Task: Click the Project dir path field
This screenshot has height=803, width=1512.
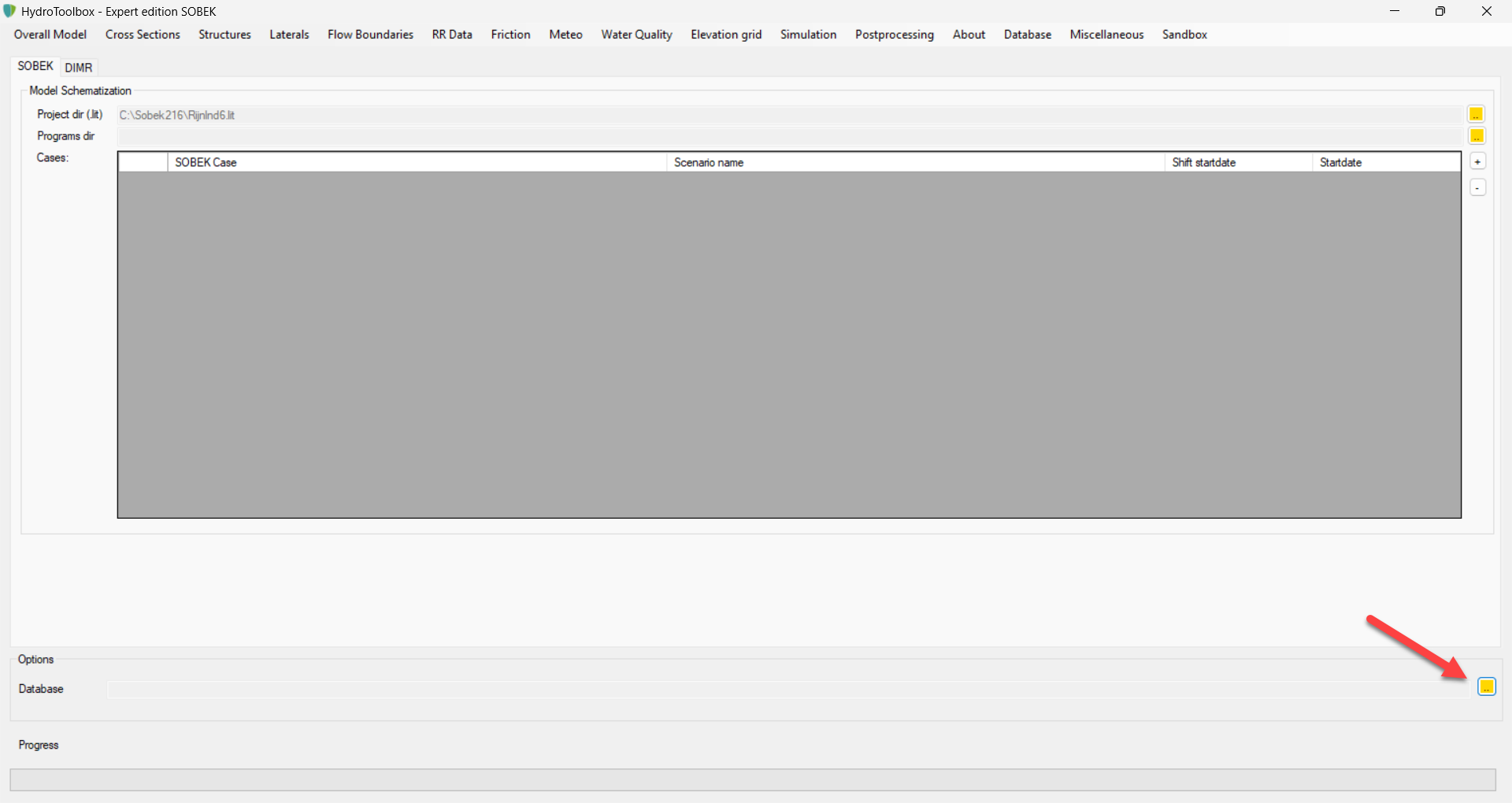Action: click(x=787, y=115)
